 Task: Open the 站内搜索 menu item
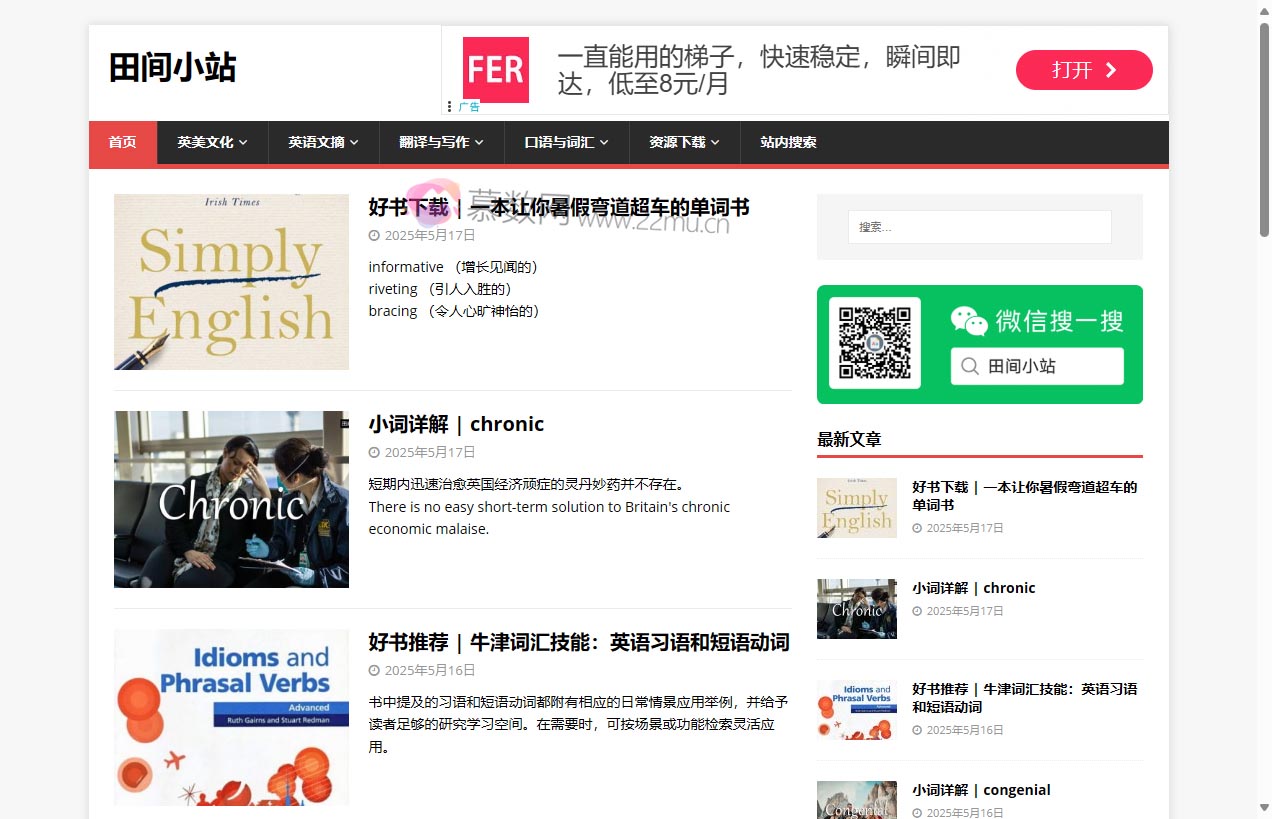click(x=788, y=142)
